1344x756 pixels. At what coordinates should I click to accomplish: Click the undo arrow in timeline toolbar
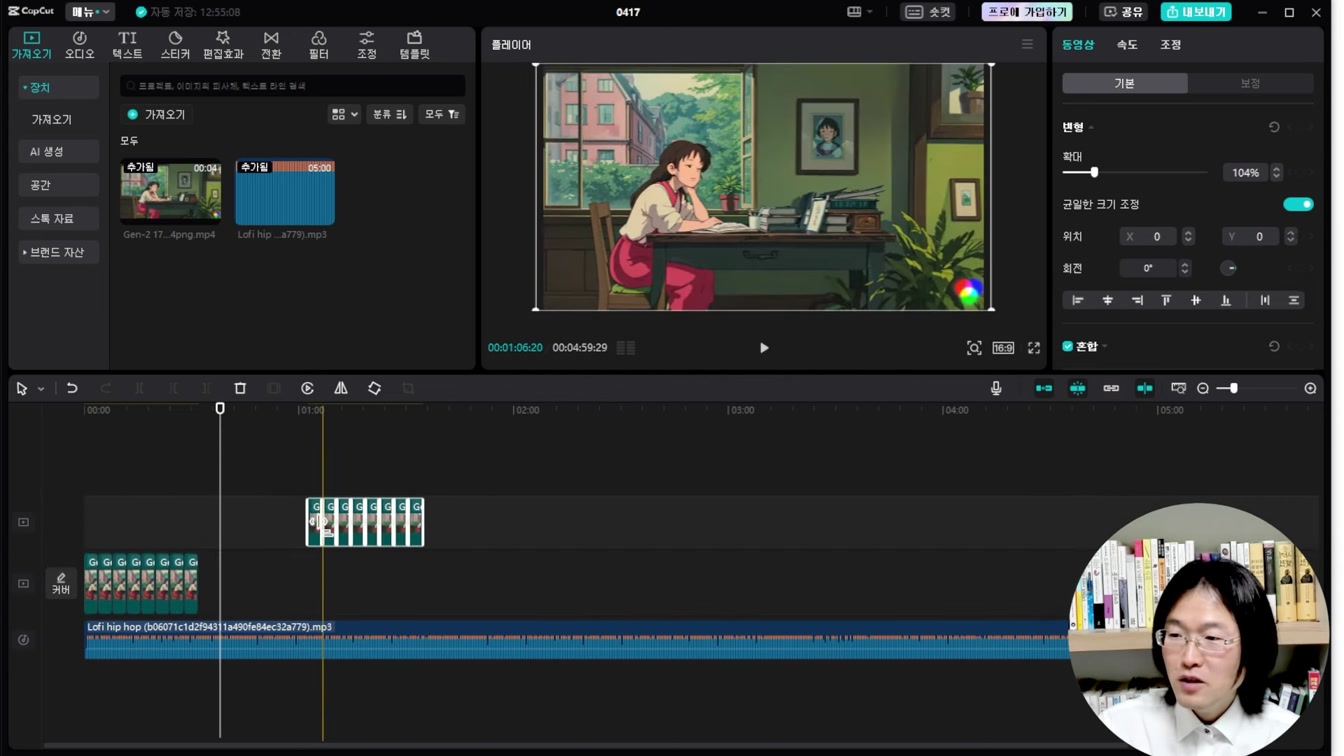pyautogui.click(x=72, y=388)
